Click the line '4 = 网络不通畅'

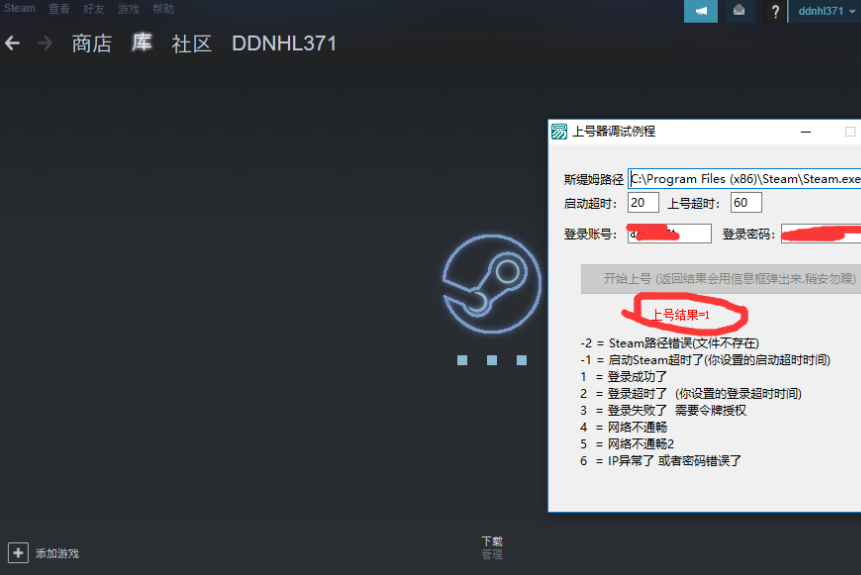[623, 427]
